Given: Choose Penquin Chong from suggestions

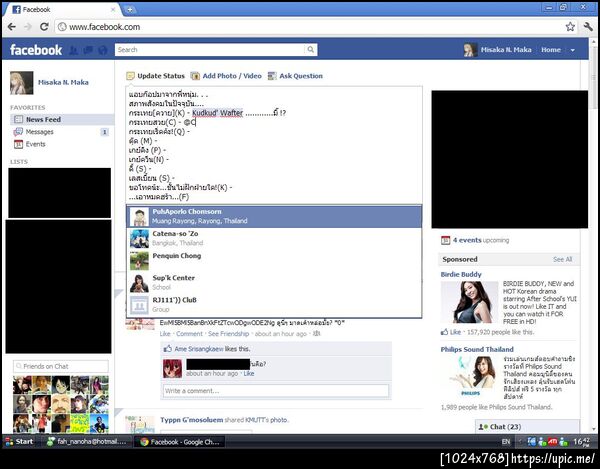Looking at the screenshot, I should 274,261.
